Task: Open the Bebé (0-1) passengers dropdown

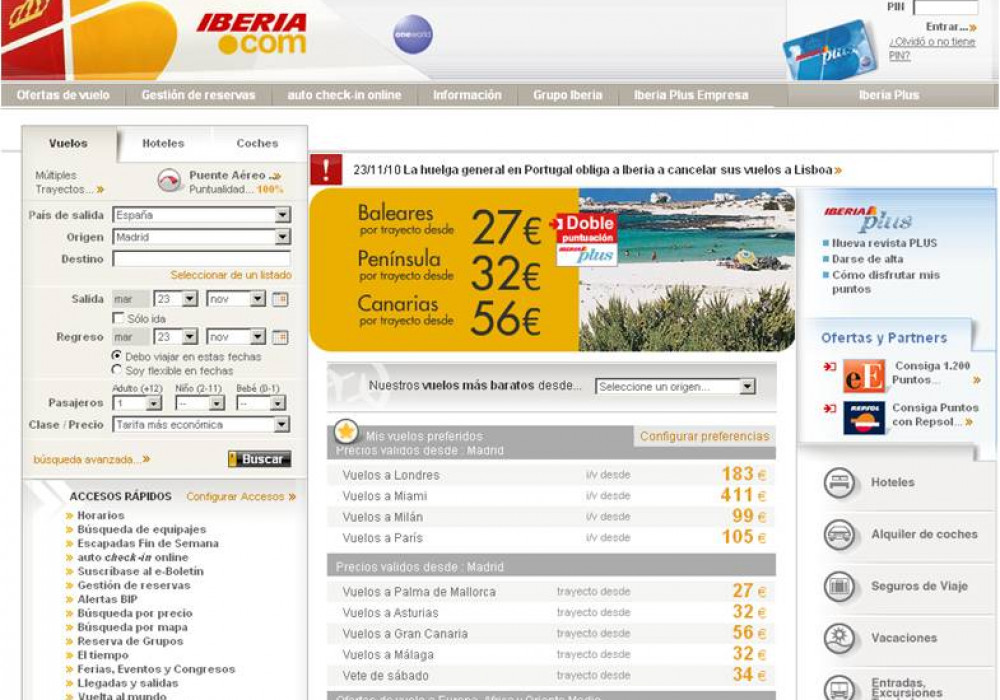Action: coord(261,403)
